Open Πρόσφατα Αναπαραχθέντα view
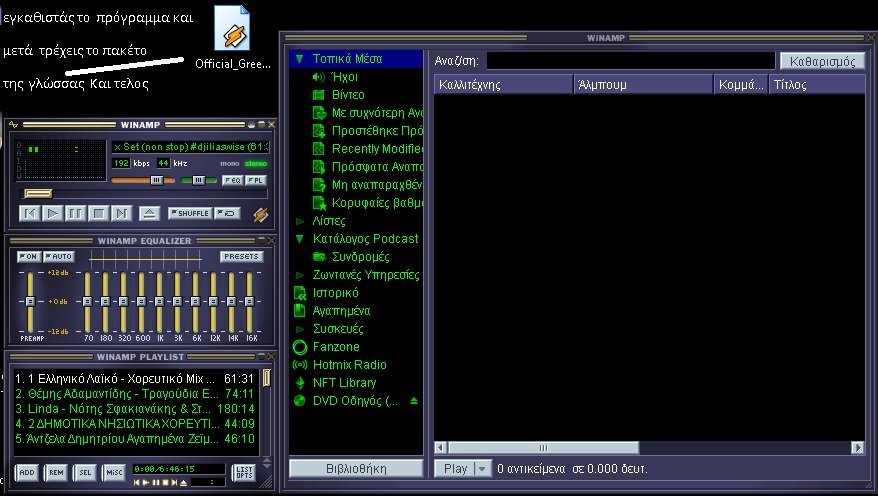 [x=368, y=166]
